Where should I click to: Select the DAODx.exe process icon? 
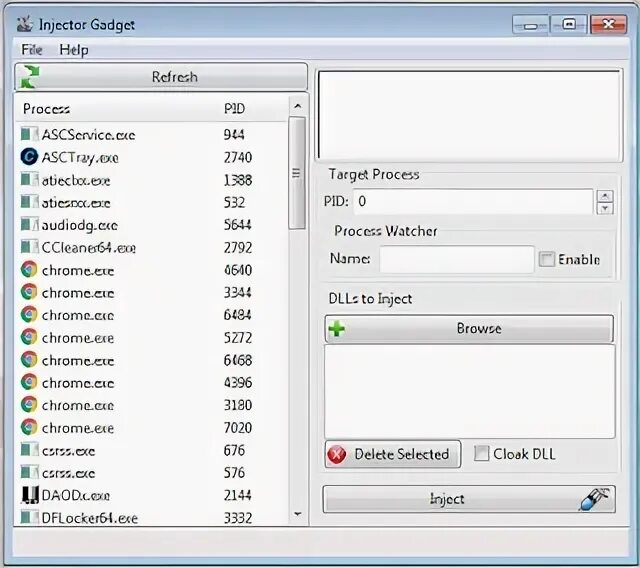(30, 495)
